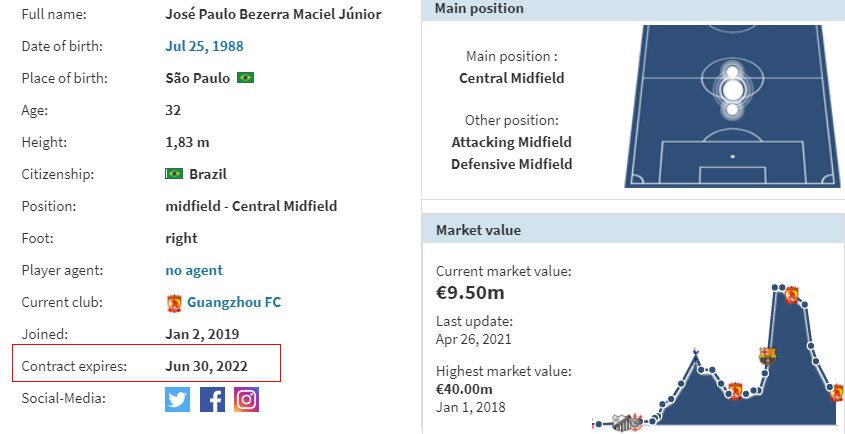Select the Main position panel header
The width and height of the screenshot is (845, 434).
pos(633,9)
